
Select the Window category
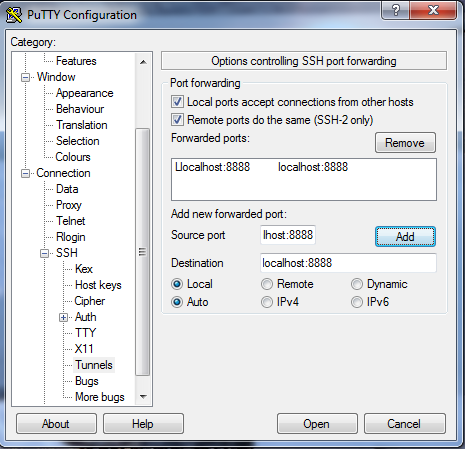point(56,77)
